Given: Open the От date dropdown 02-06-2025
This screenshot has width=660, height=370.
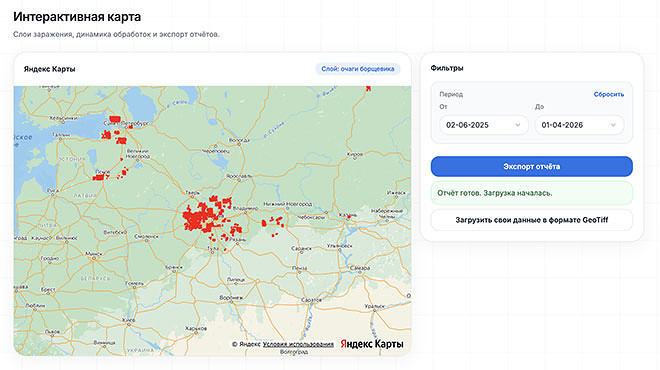Looking at the screenshot, I should click(x=484, y=125).
